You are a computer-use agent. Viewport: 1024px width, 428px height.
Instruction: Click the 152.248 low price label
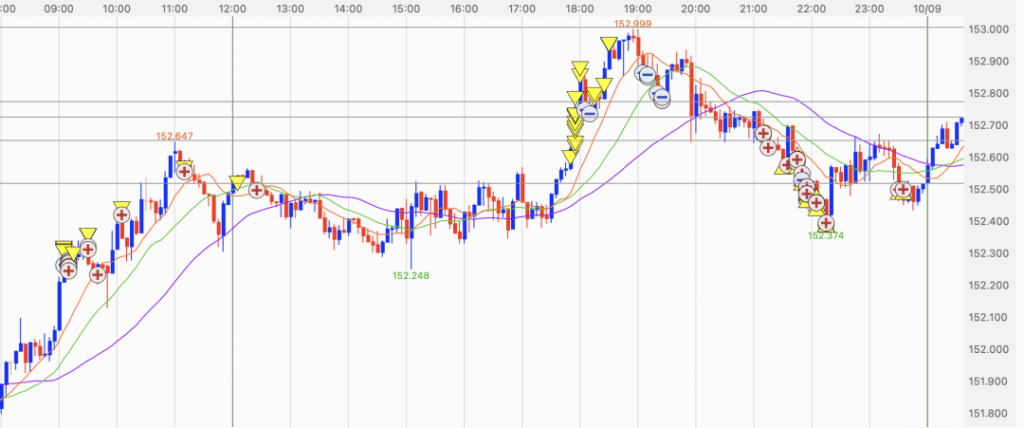coord(411,275)
